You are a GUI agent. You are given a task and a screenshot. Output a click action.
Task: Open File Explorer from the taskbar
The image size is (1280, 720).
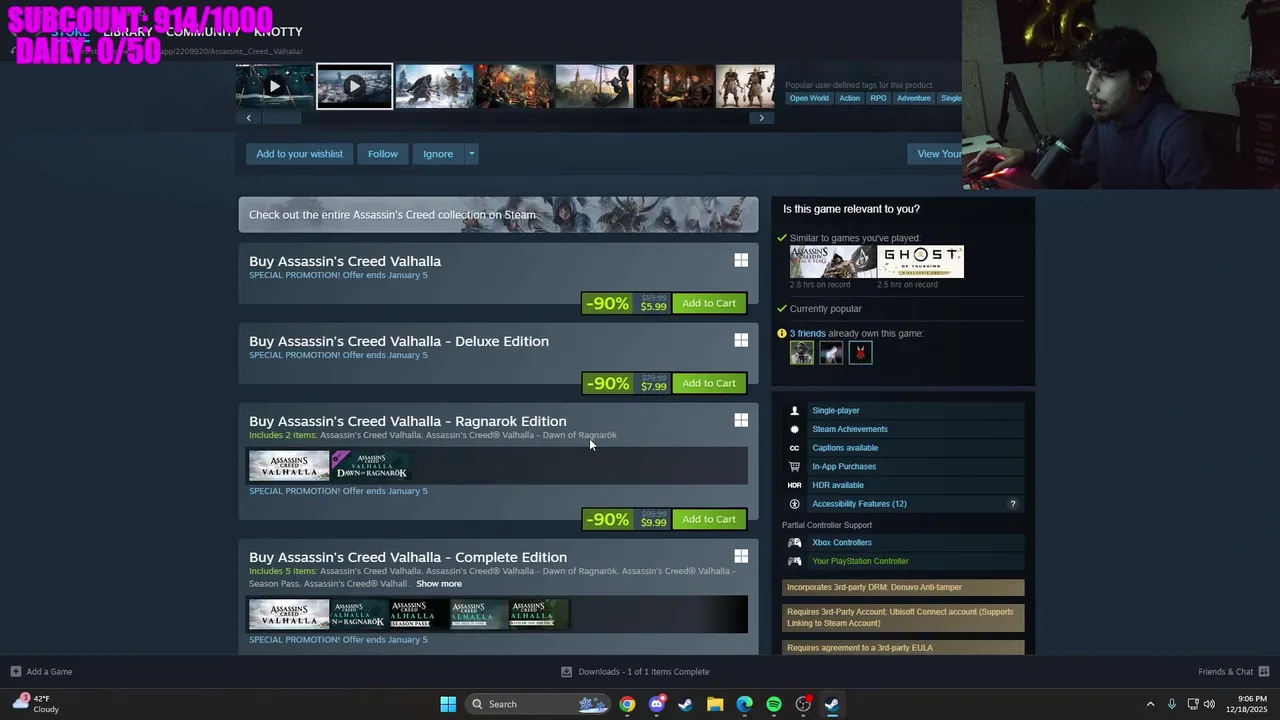coord(715,704)
